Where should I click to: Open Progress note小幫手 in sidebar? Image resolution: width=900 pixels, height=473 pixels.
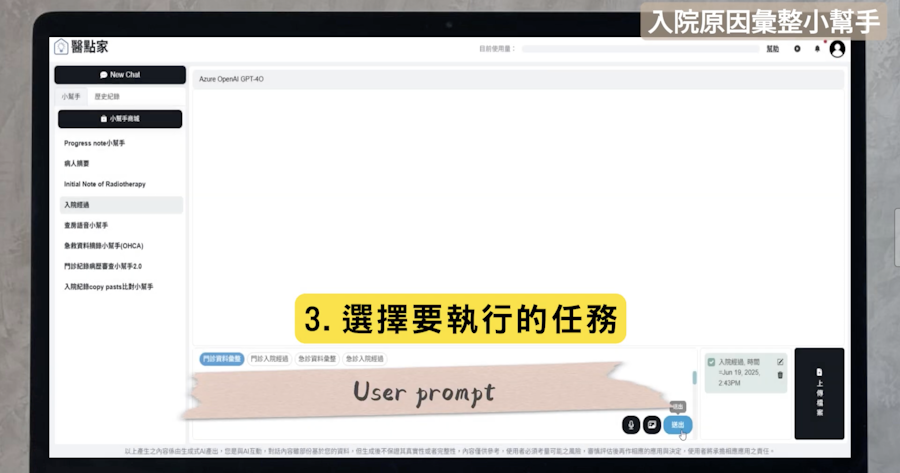point(95,143)
